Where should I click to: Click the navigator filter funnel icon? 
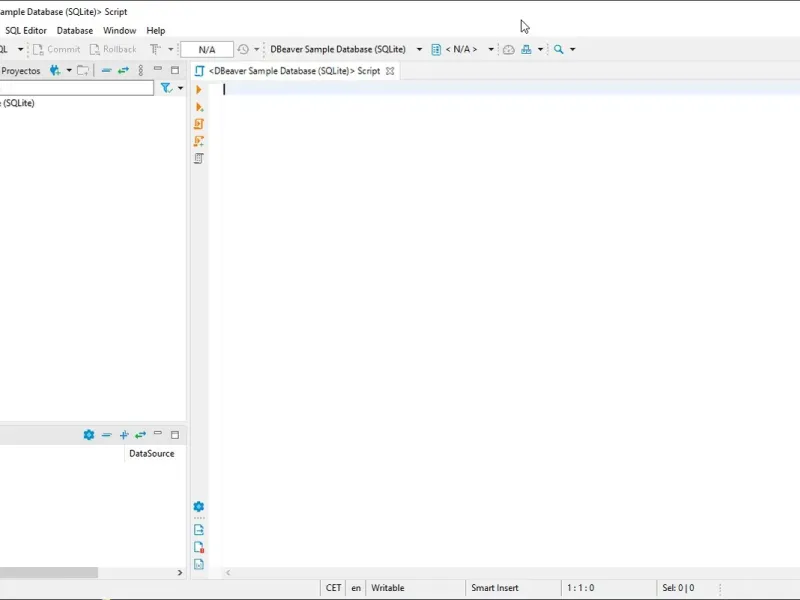pyautogui.click(x=166, y=88)
